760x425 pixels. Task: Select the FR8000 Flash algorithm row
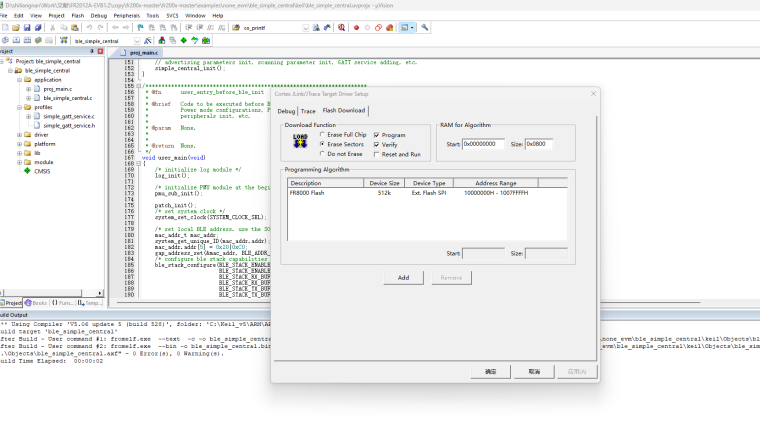427,193
